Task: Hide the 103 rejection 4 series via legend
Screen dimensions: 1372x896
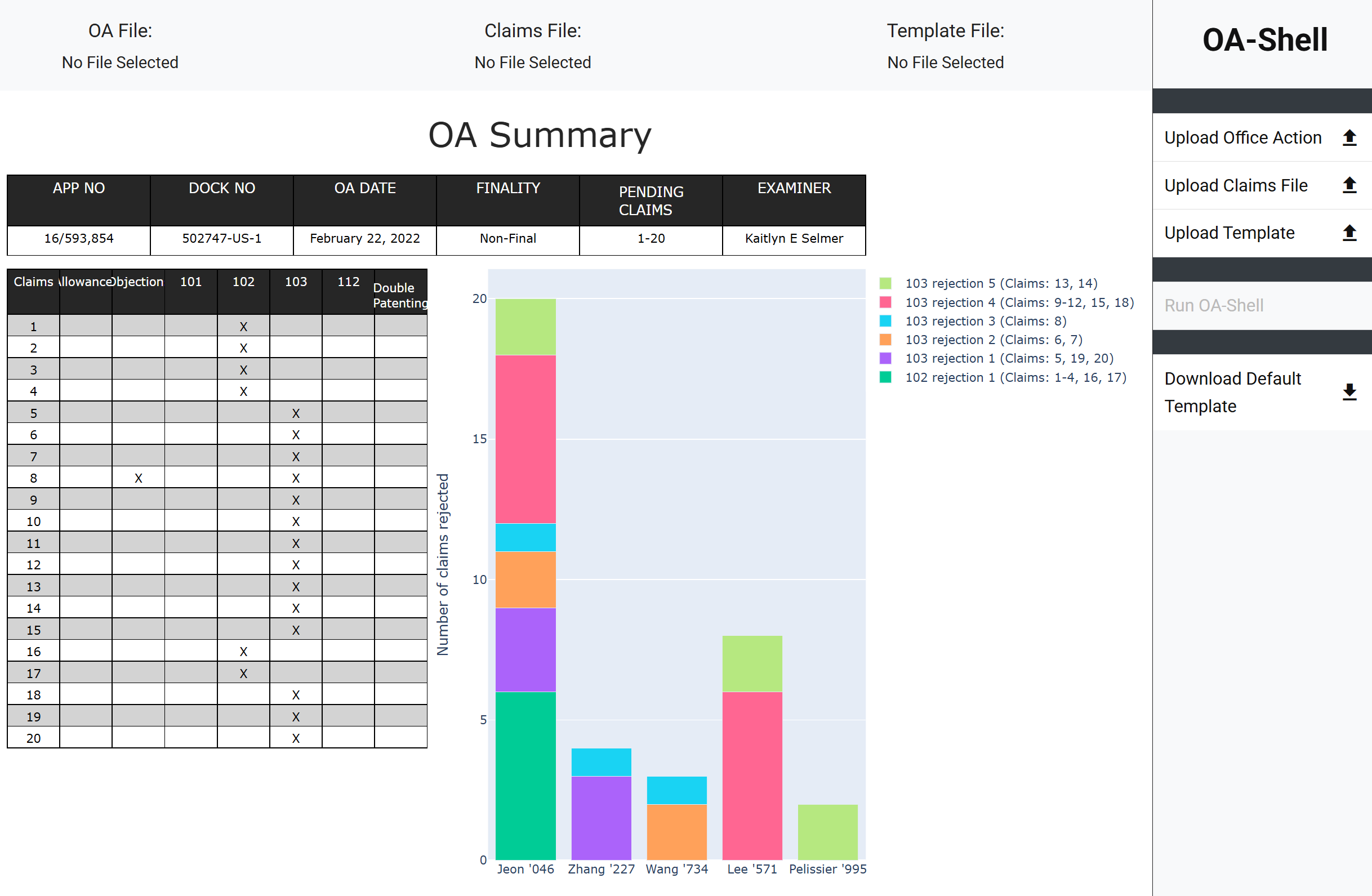Action: click(x=1018, y=302)
